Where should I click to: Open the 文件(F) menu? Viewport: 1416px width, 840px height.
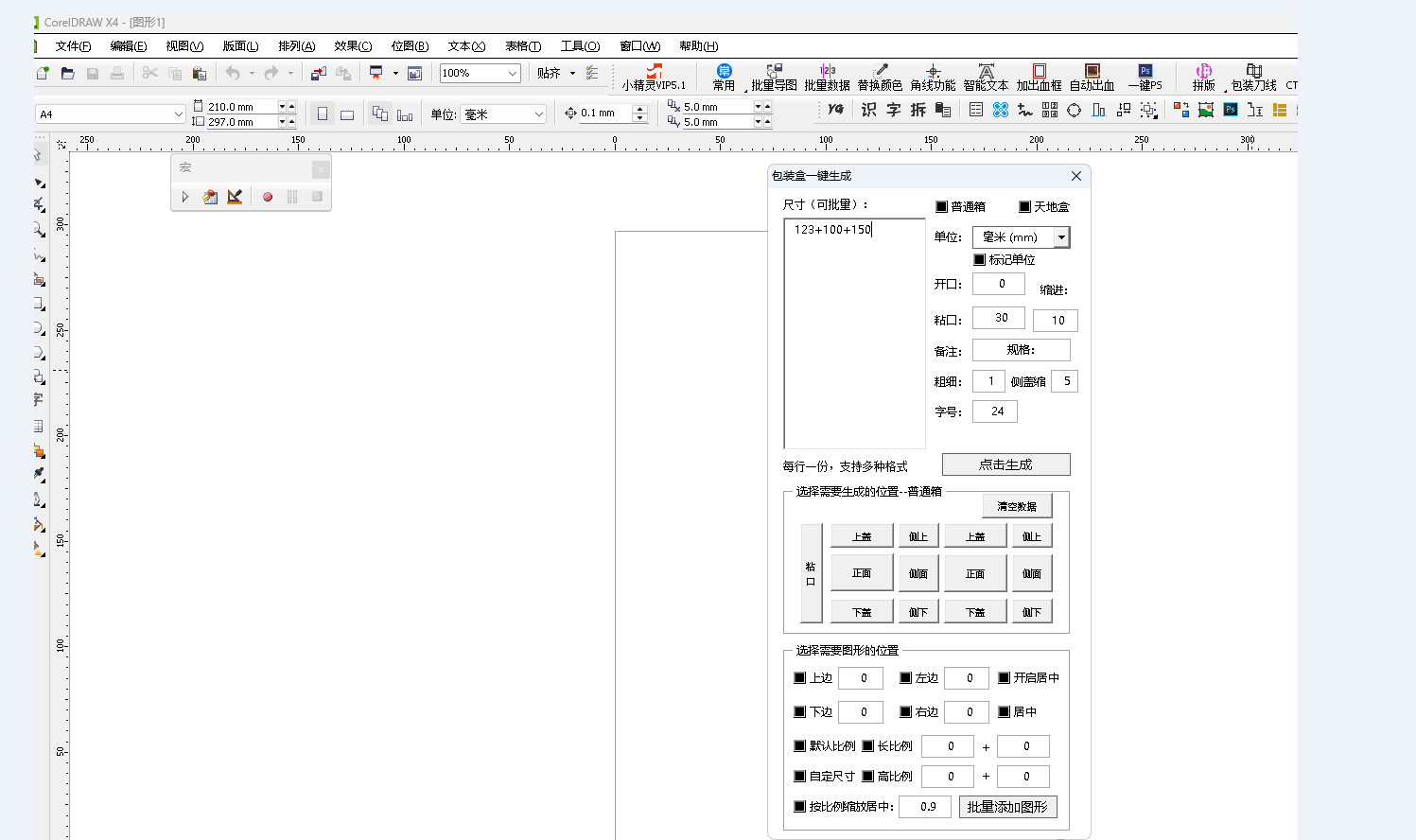pyautogui.click(x=73, y=46)
